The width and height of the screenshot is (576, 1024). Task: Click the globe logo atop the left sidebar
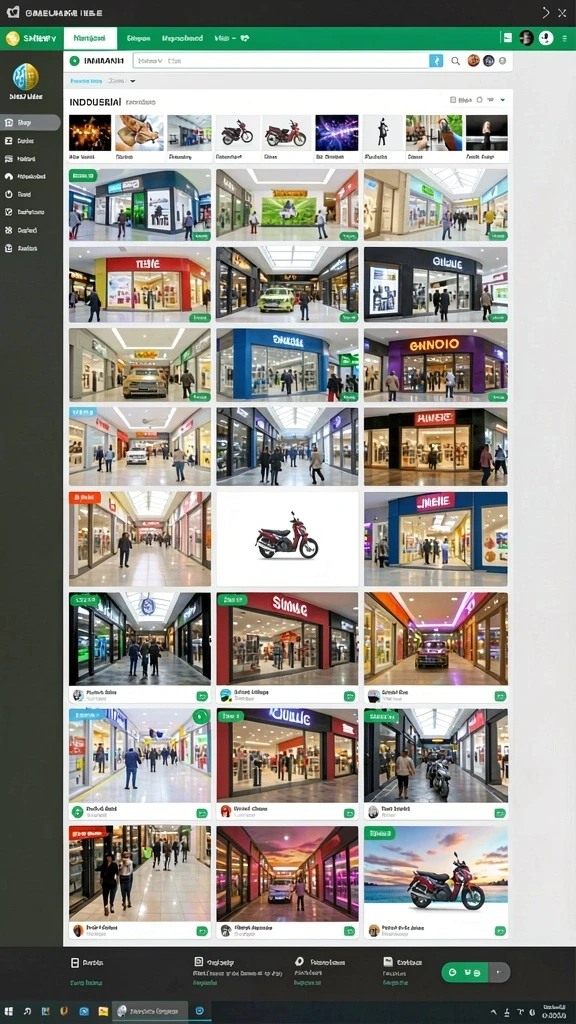(x=25, y=77)
